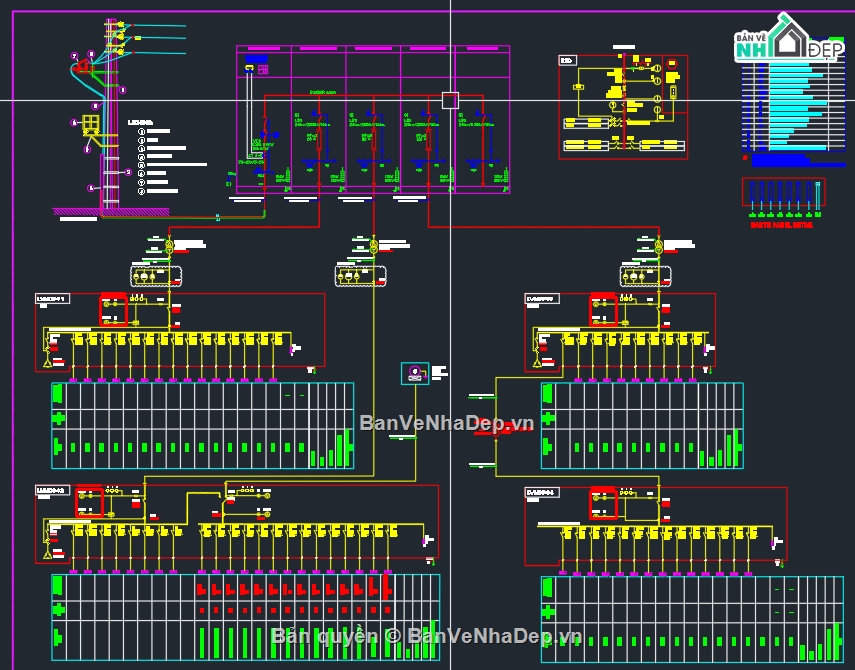This screenshot has width=855, height=670.
Task: Select the yellow transformer symbol above the top-left panel
Action: click(x=169, y=246)
